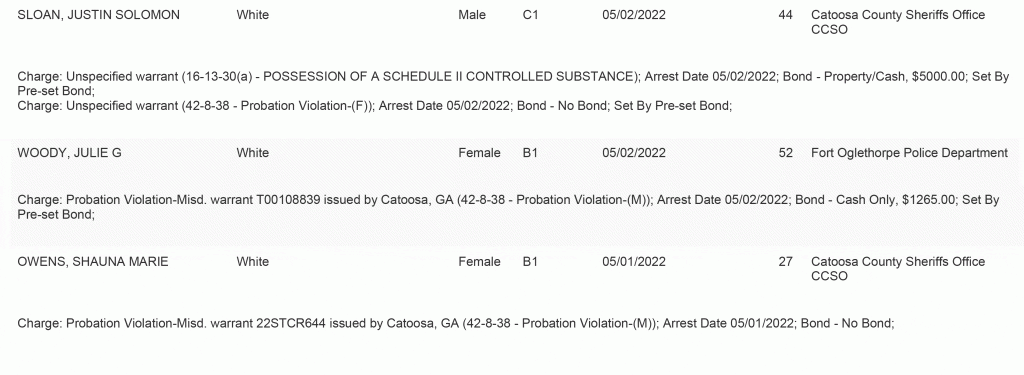Click age 52 in Woody's row
Viewport: 1024px width, 375px height.
tap(786, 153)
